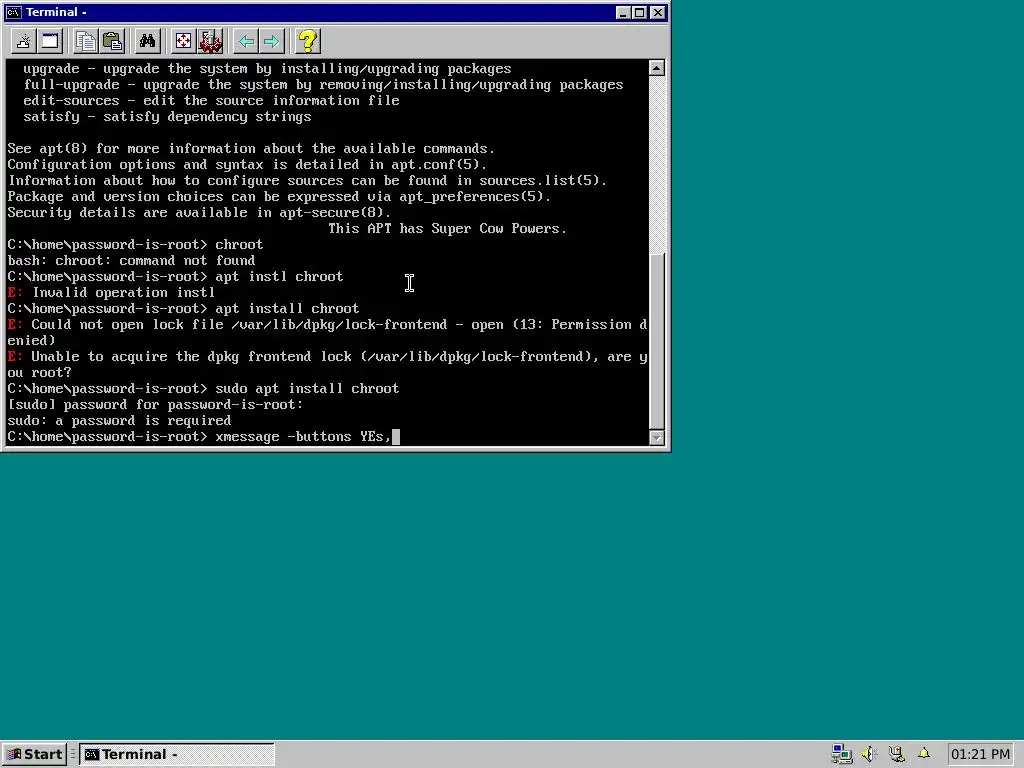Click the notification bell tray icon
This screenshot has height=768, width=1024.
click(923, 754)
